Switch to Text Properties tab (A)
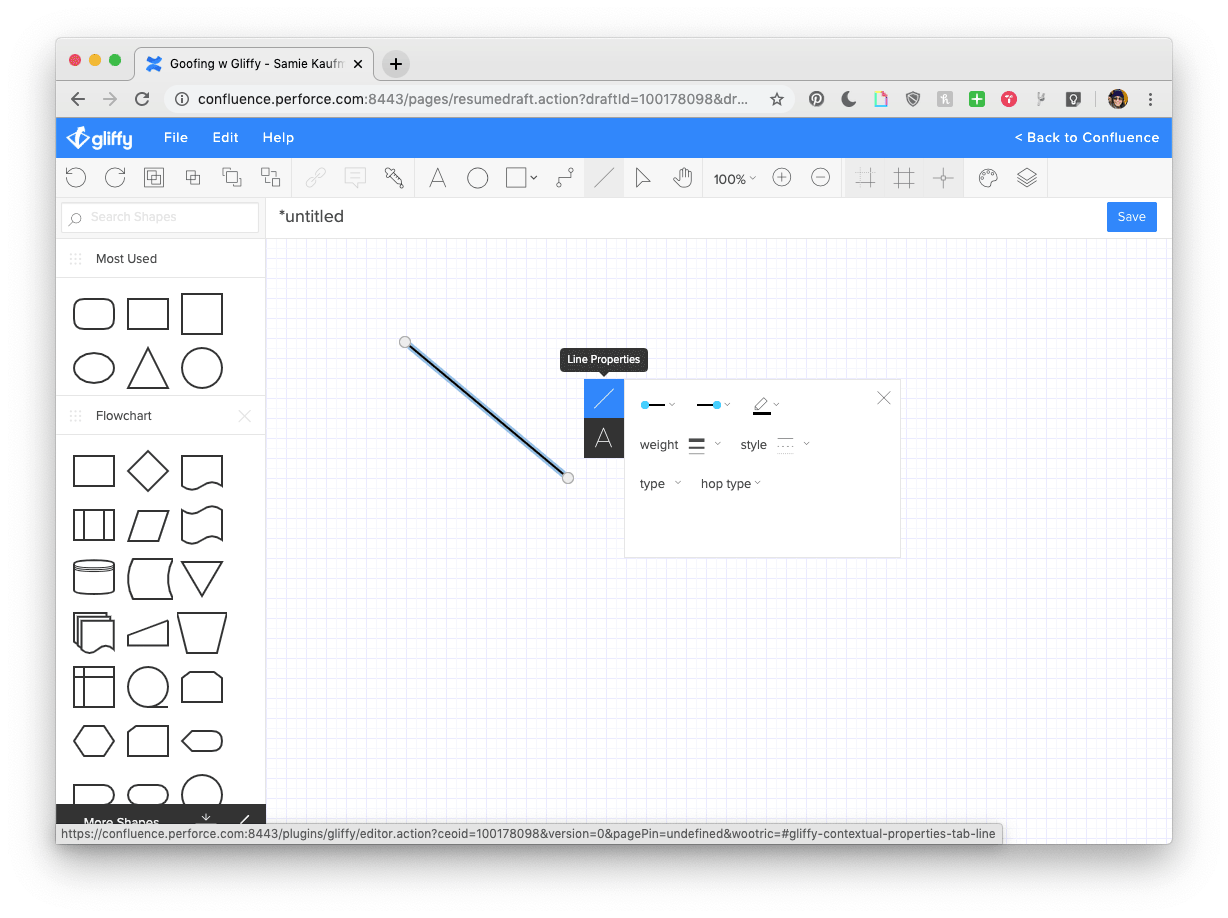 click(x=604, y=438)
